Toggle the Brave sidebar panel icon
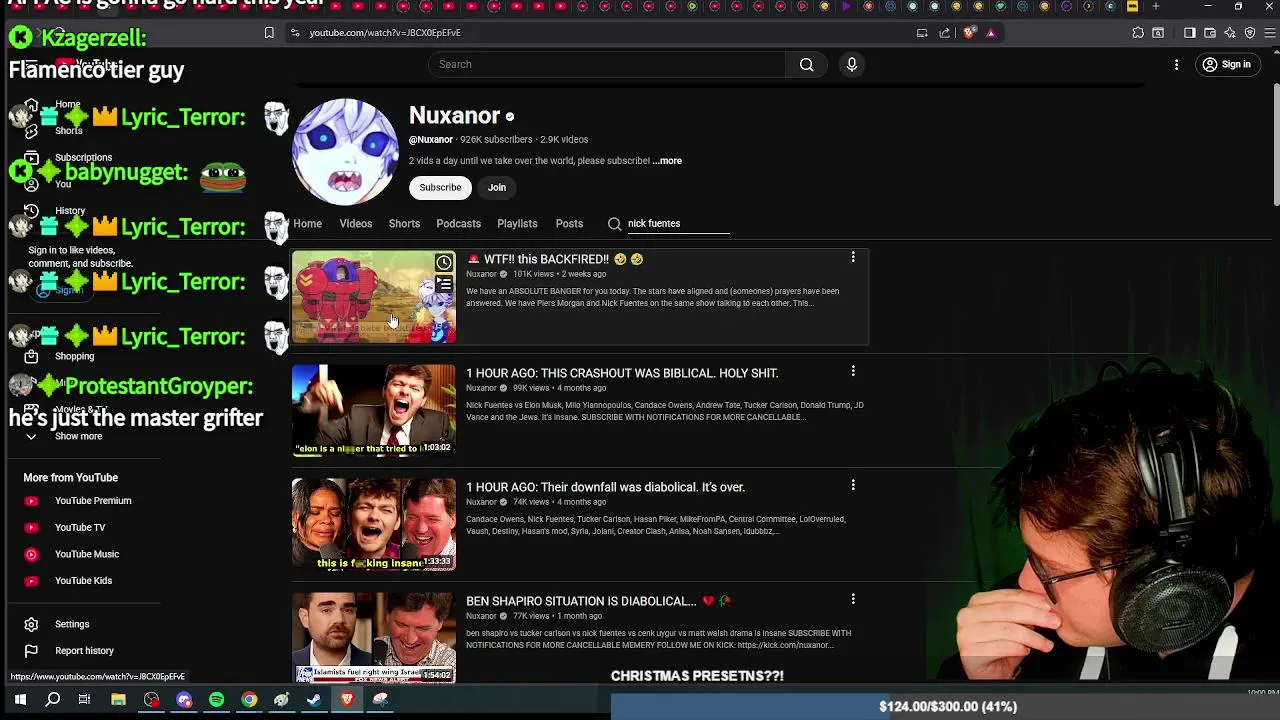Image resolution: width=1280 pixels, height=720 pixels. [x=1189, y=33]
